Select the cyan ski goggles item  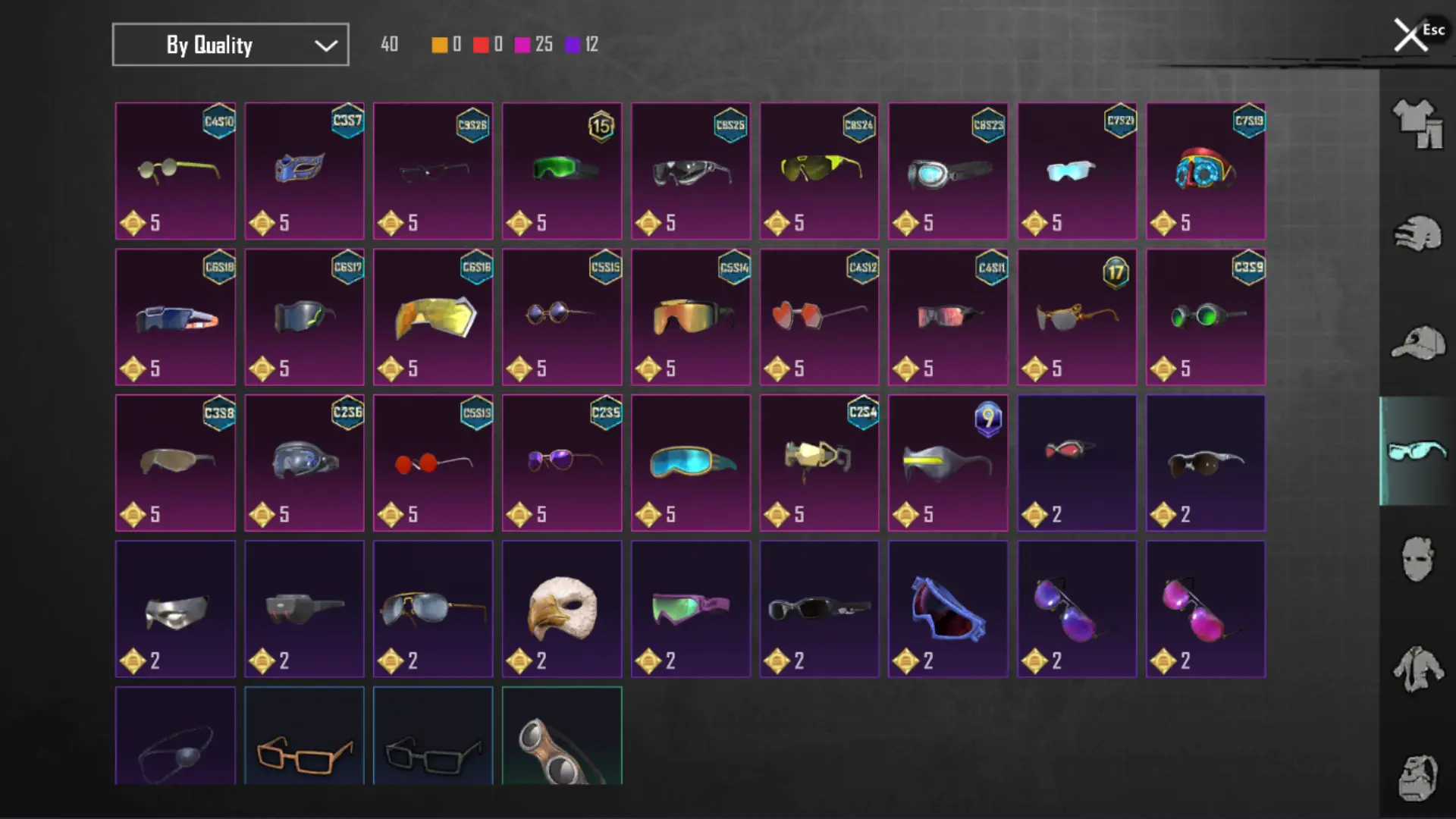click(x=691, y=463)
